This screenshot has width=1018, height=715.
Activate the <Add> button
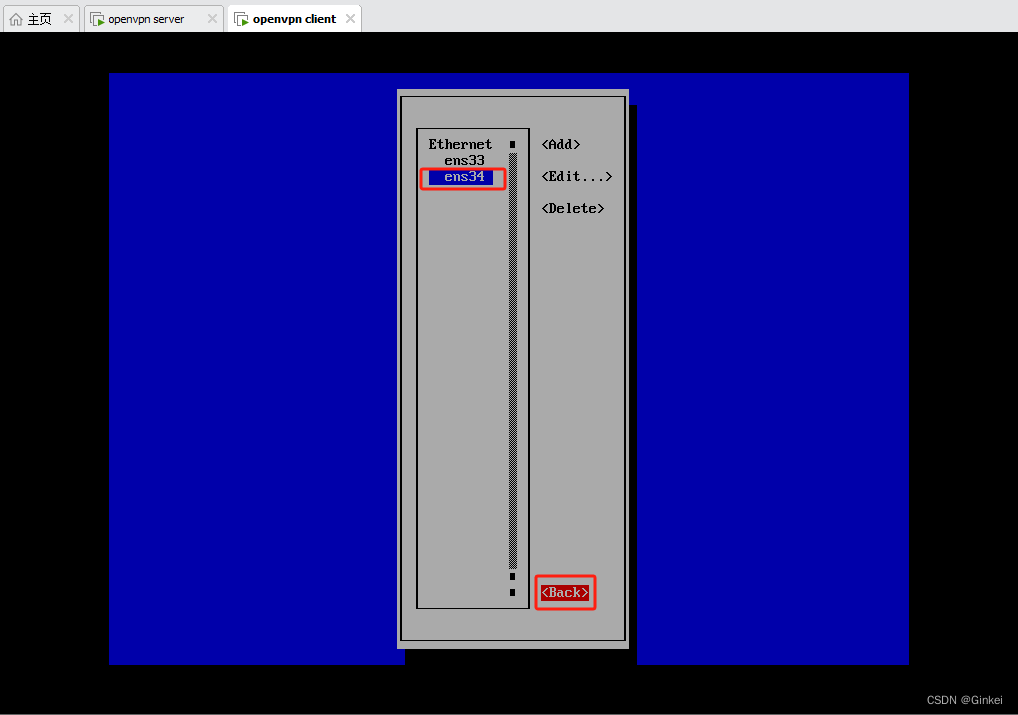pyautogui.click(x=561, y=144)
